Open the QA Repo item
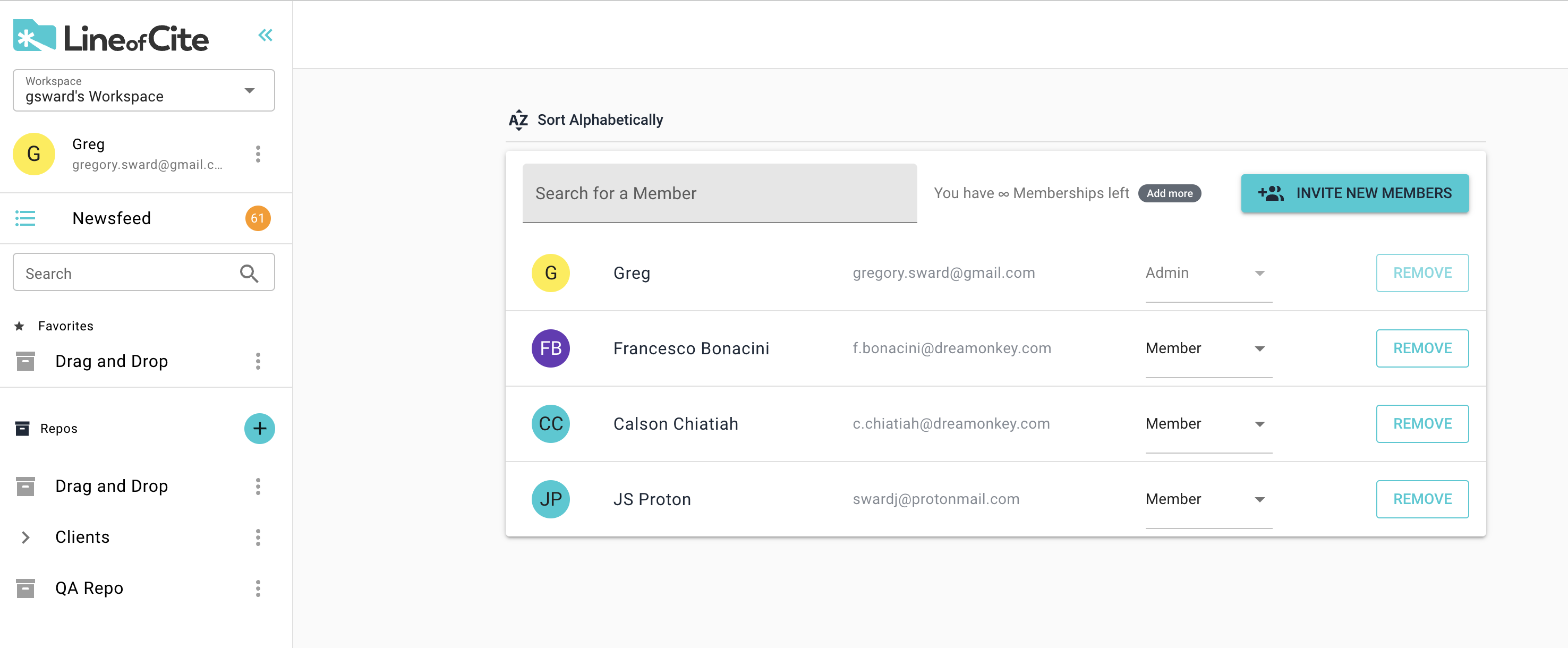The width and height of the screenshot is (1568, 648). [x=89, y=589]
